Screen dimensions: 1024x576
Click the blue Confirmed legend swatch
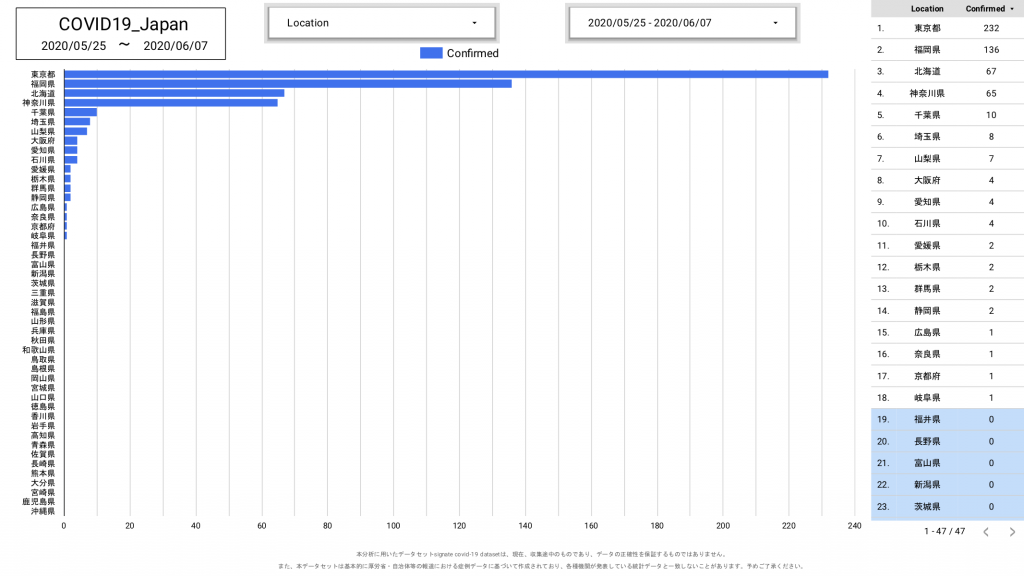431,53
